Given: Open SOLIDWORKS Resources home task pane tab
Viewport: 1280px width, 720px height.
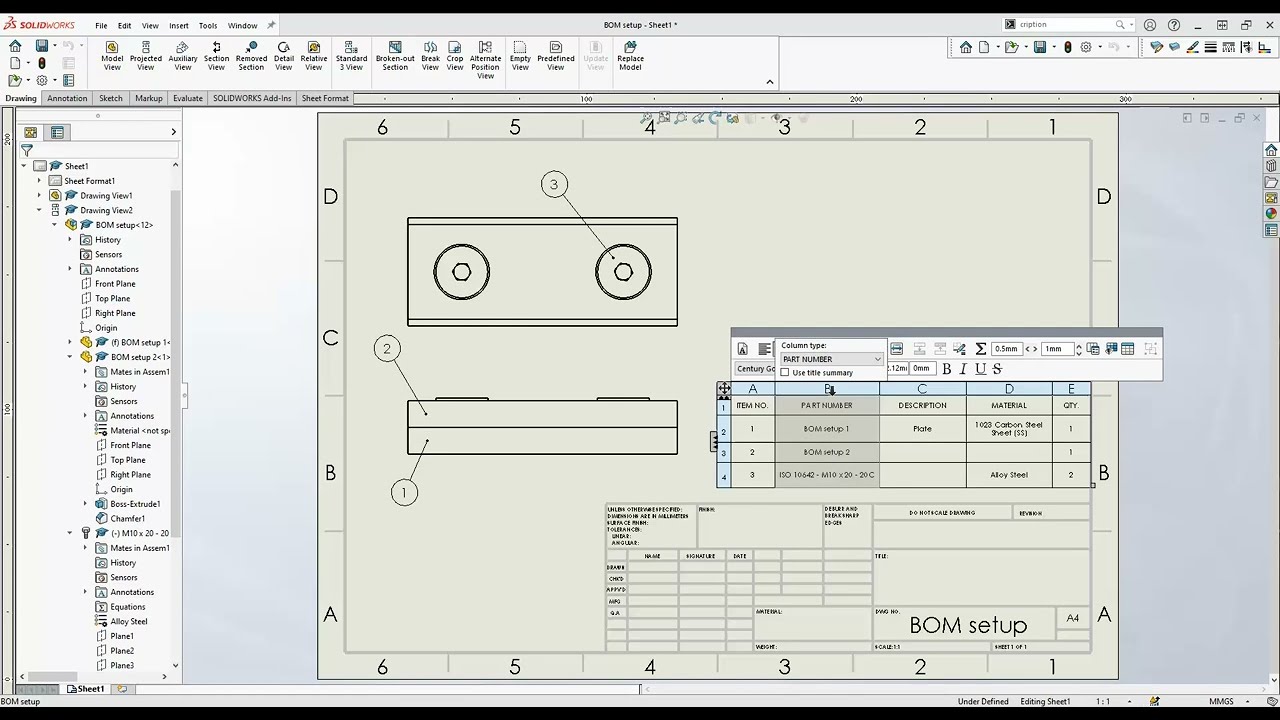Looking at the screenshot, I should tap(1271, 150).
